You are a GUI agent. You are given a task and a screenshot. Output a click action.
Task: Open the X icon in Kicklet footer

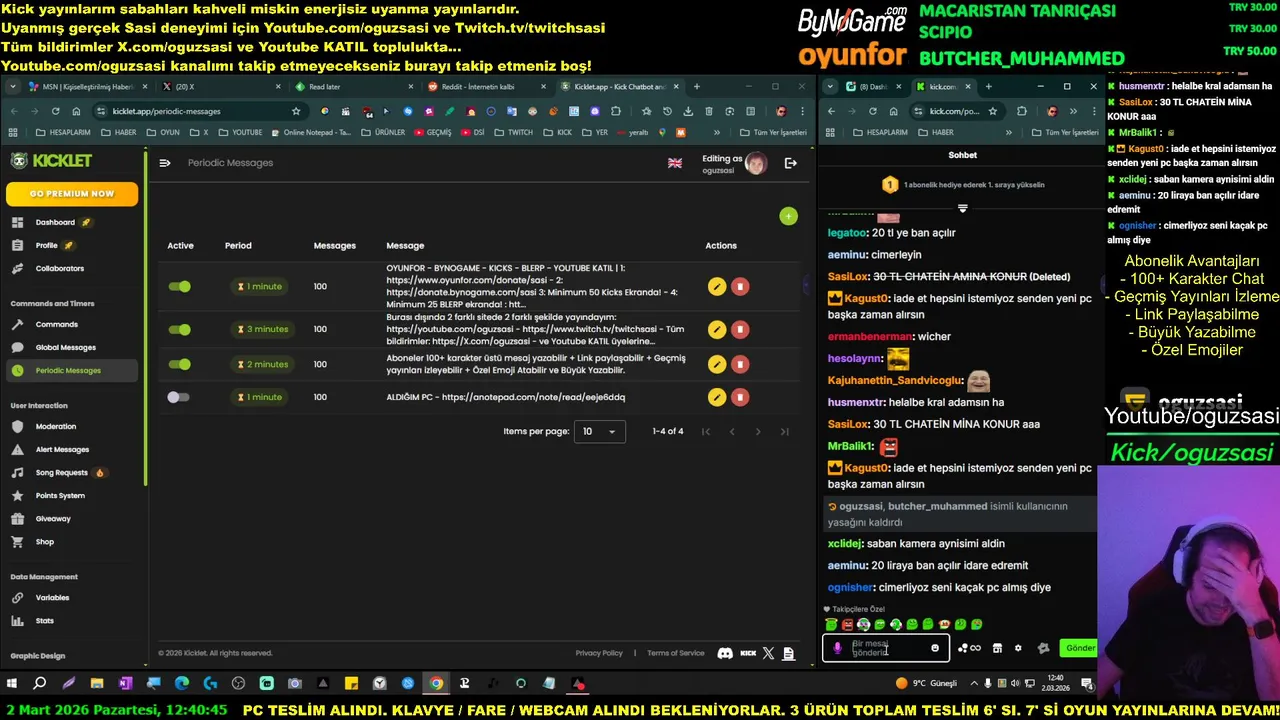pos(768,653)
